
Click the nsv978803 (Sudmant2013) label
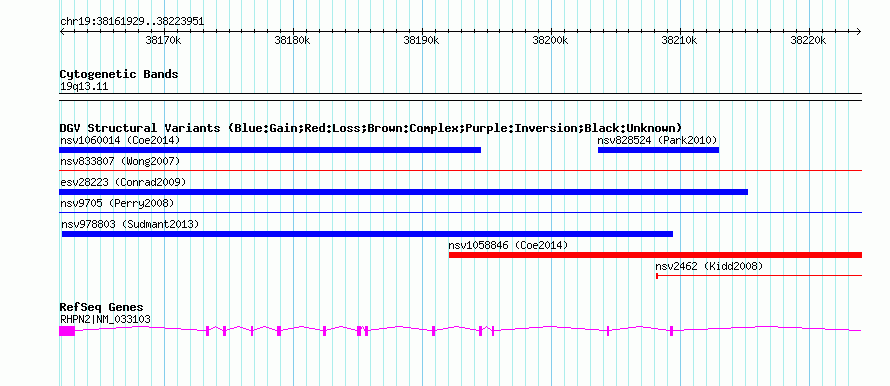click(130, 224)
